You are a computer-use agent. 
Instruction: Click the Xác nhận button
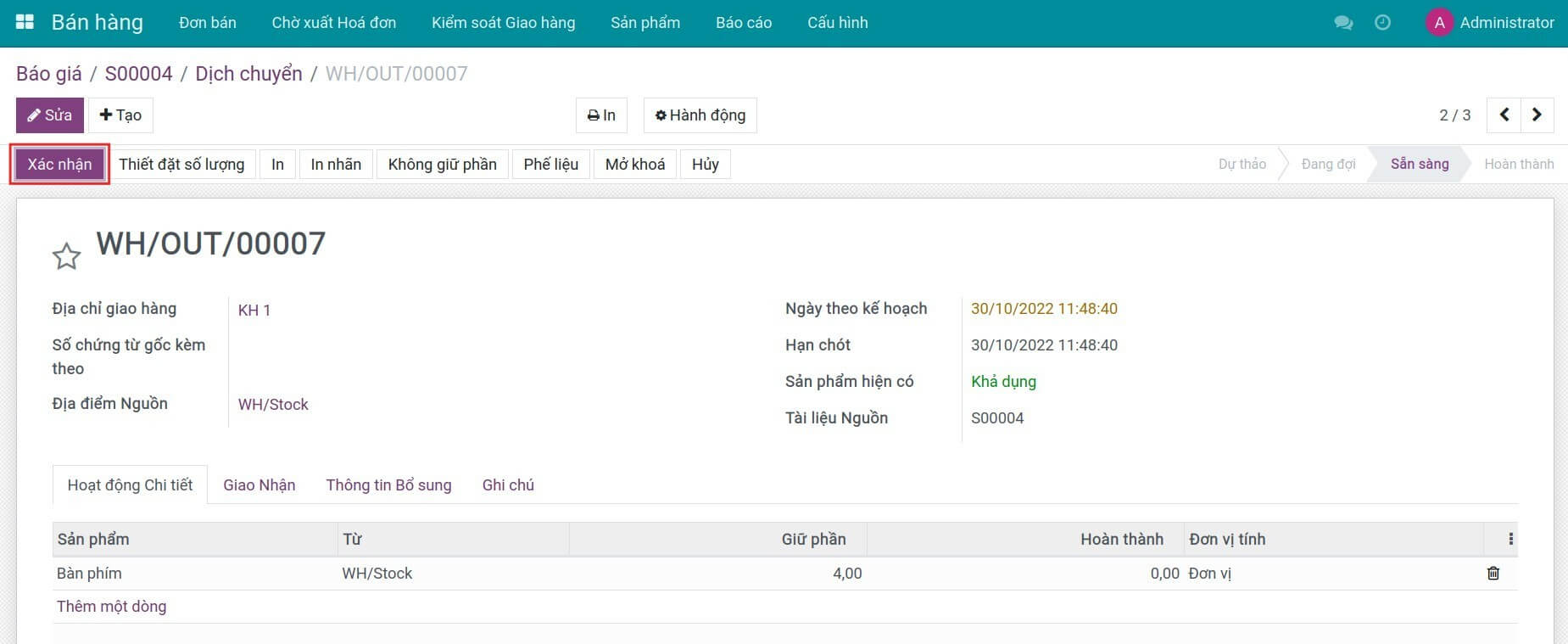point(59,165)
